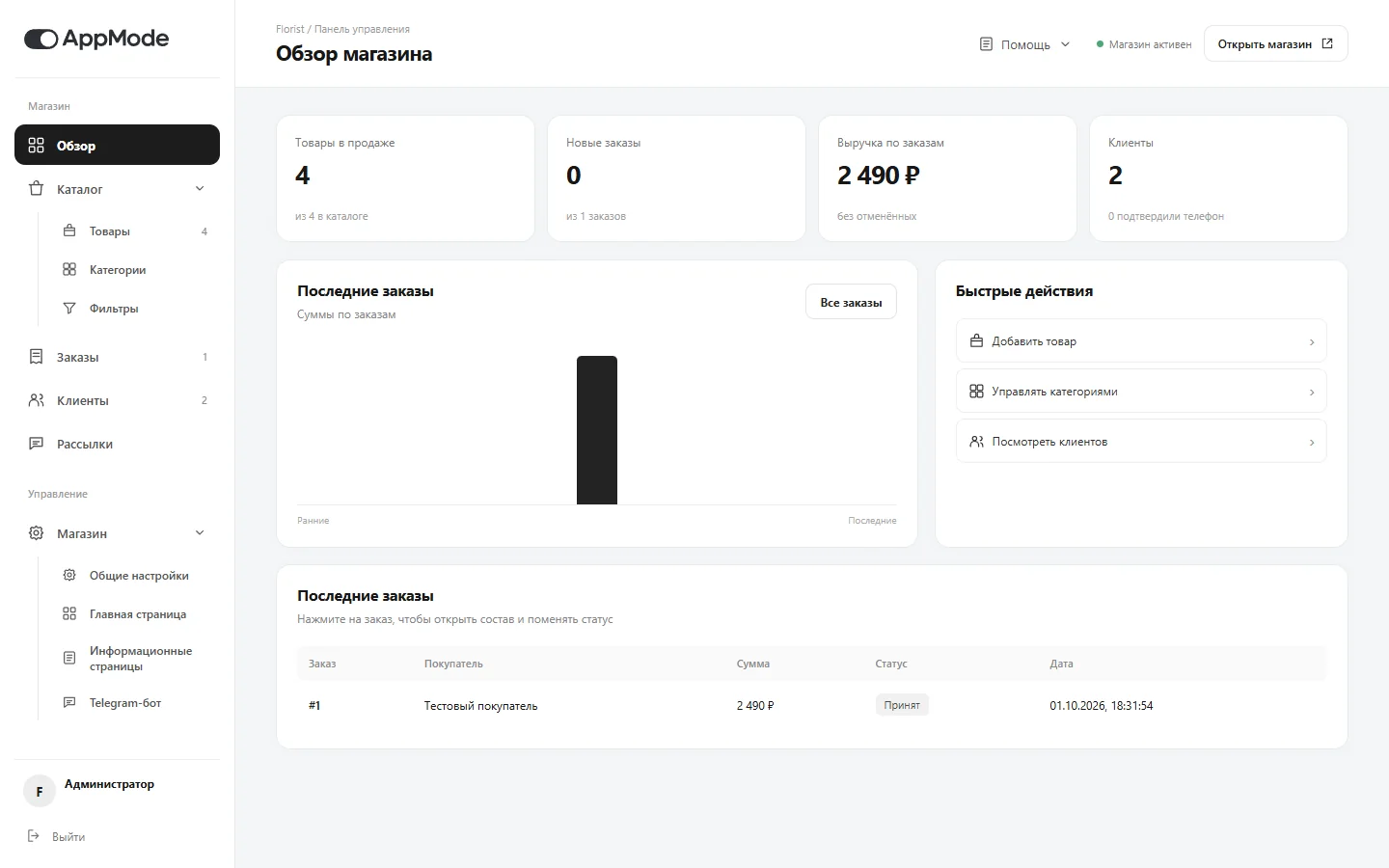Open the Помощь dropdown arrow
The height and width of the screenshot is (868, 1389).
(1065, 44)
